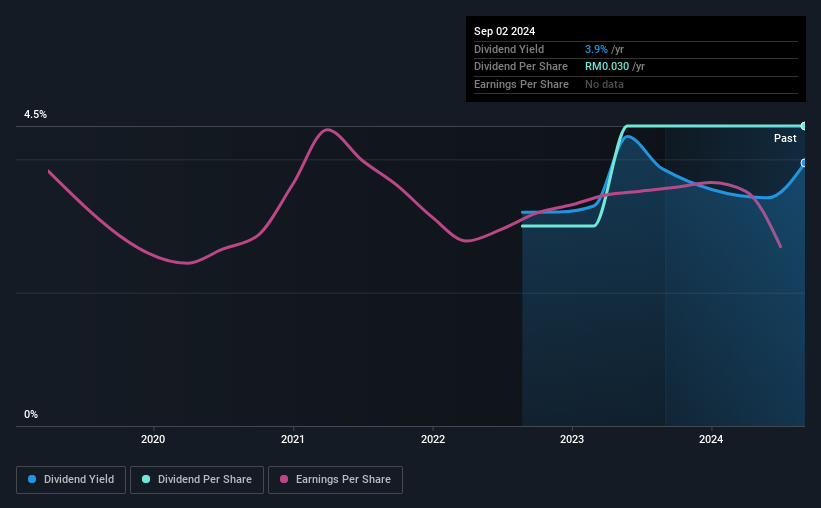Select the 2021 x-axis label
This screenshot has height=508, width=821.
click(293, 439)
